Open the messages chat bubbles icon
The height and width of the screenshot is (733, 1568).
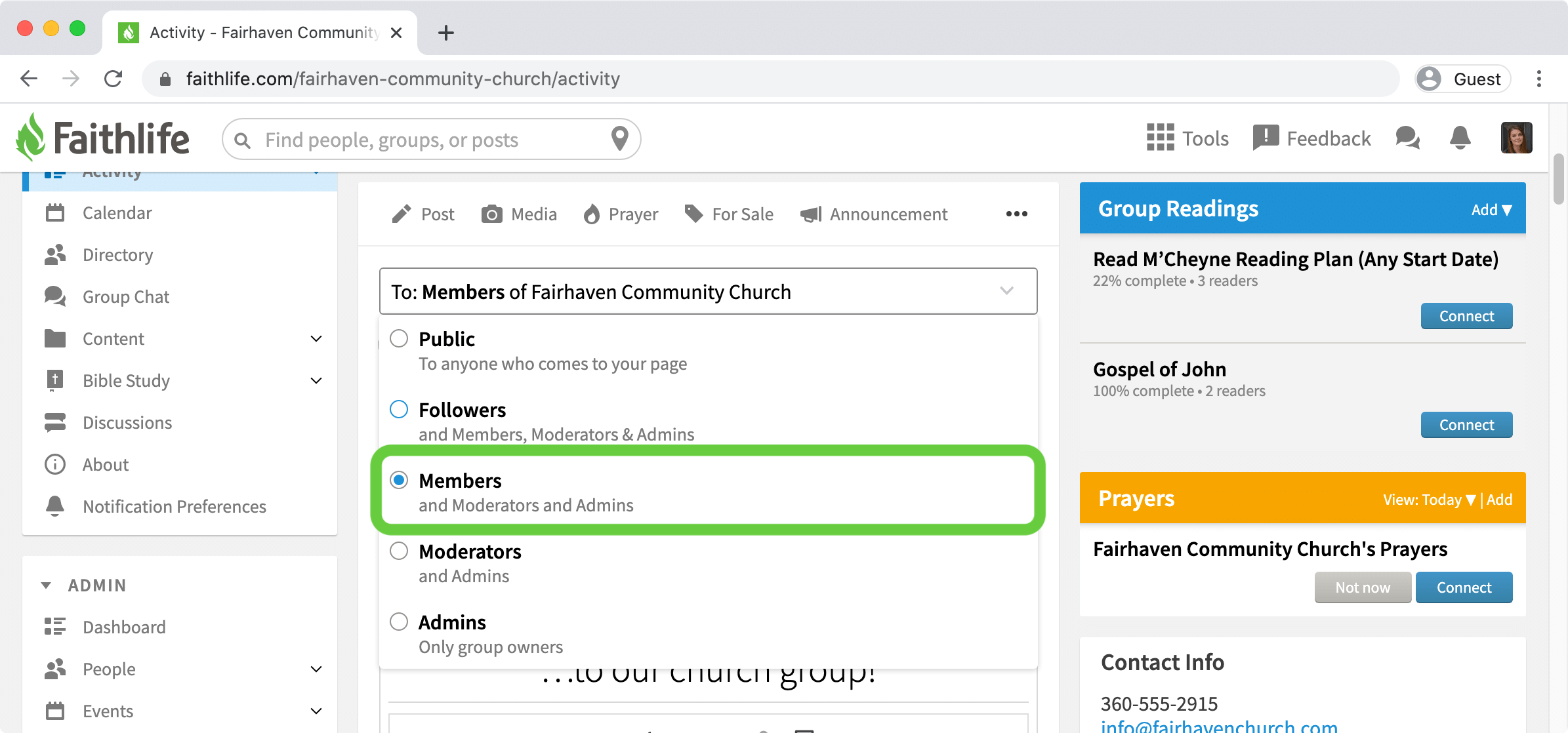point(1407,138)
